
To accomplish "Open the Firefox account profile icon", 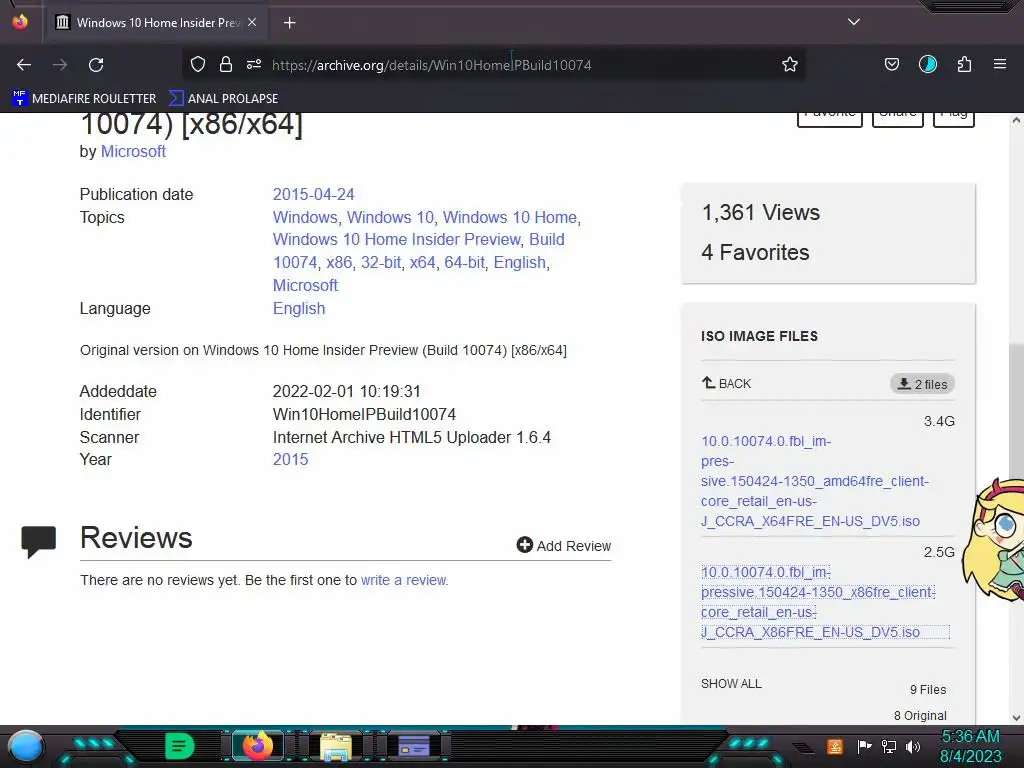I will coord(928,64).
